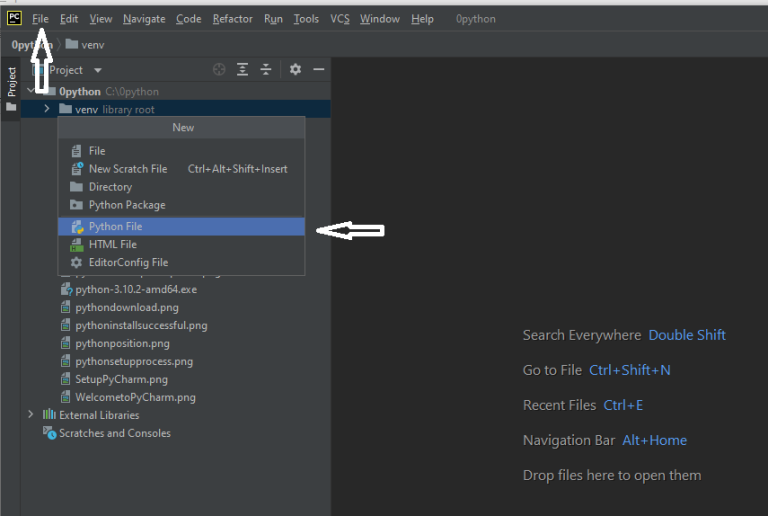Hide the Project panel with minus icon

coord(319,70)
